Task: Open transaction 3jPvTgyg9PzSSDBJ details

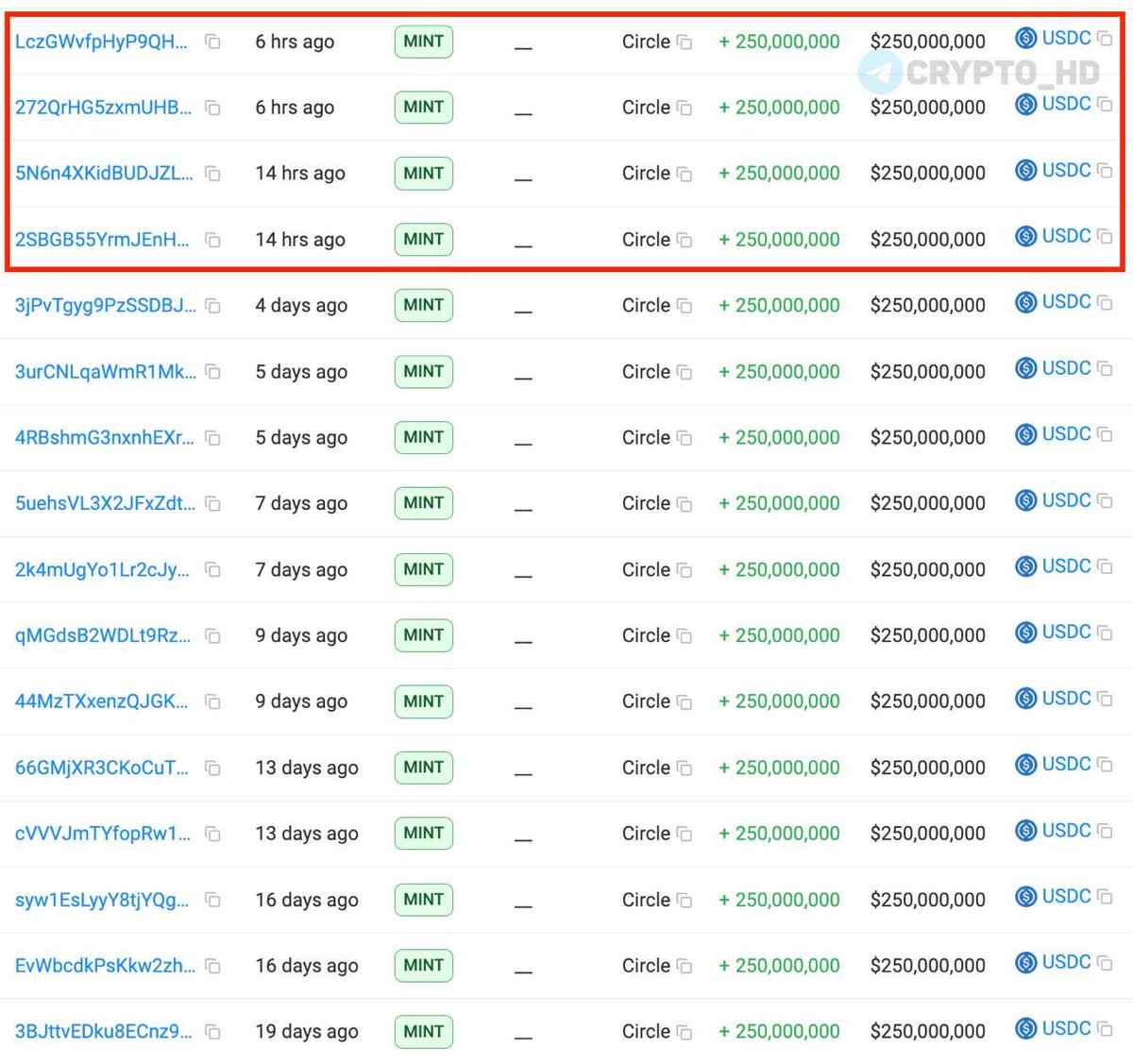Action: (x=106, y=306)
